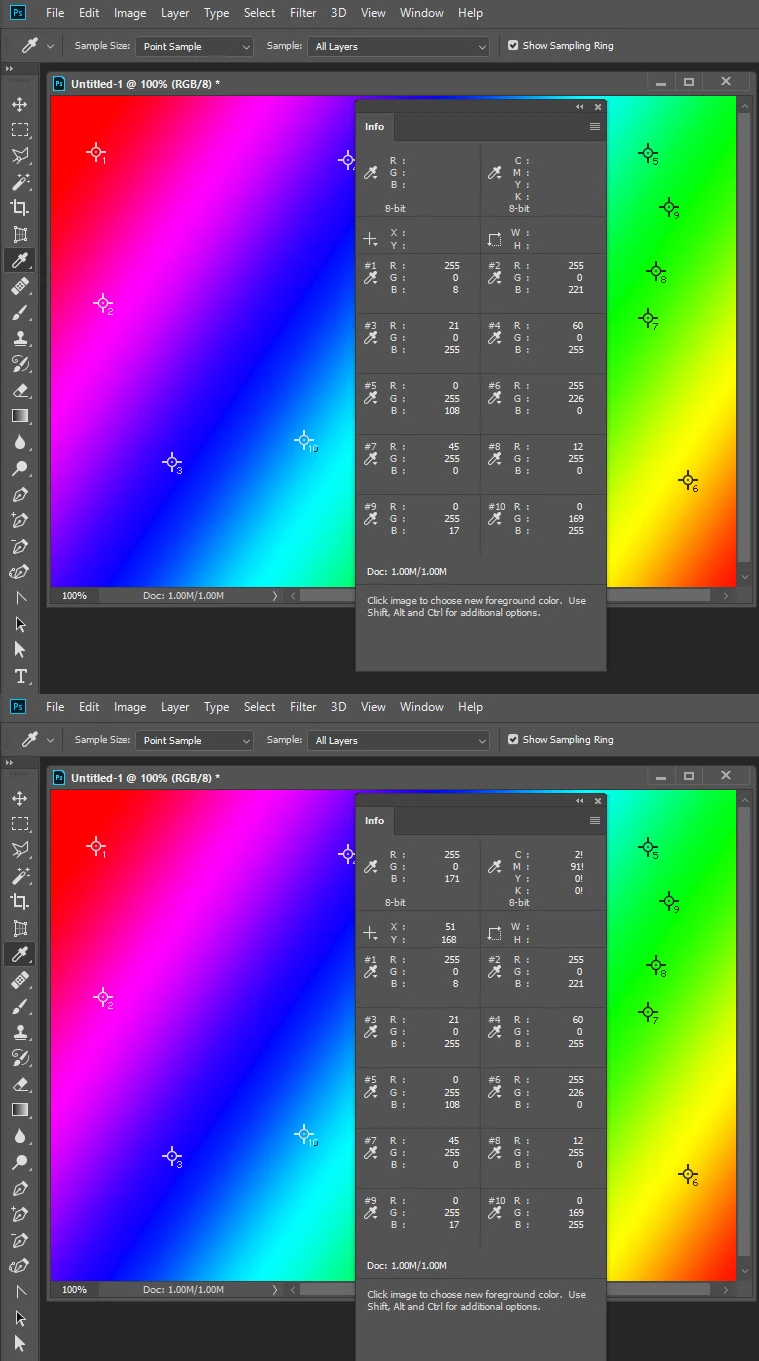Open Info panel menu icon in lower window
759x1361 pixels.
[595, 821]
